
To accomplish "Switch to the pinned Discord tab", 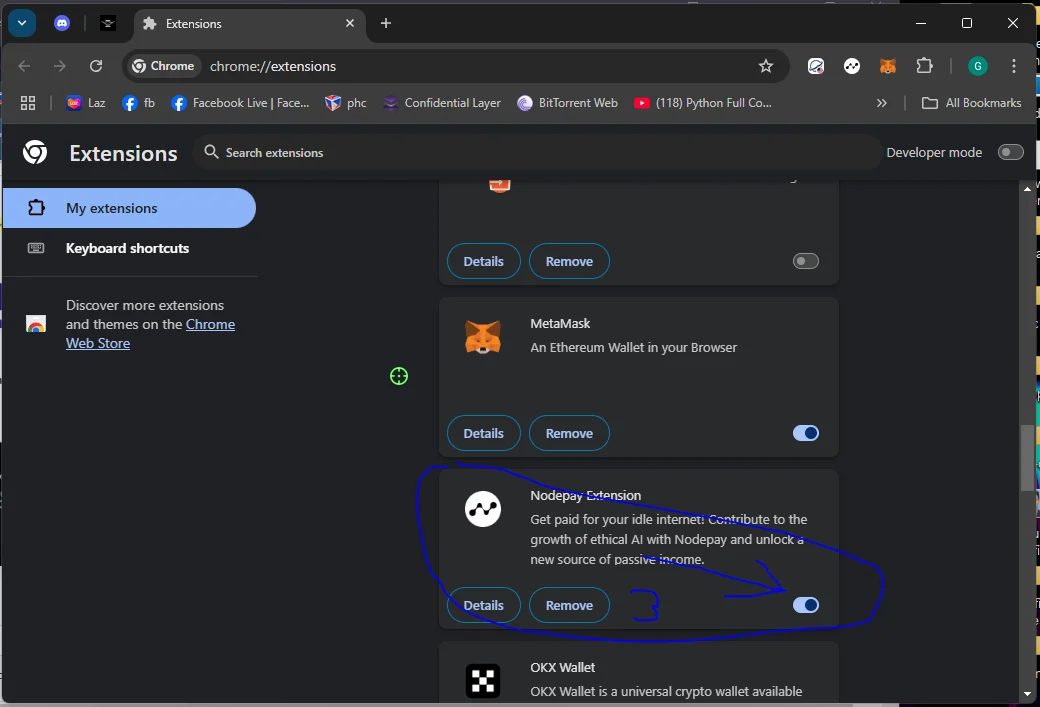I will click(x=62, y=23).
